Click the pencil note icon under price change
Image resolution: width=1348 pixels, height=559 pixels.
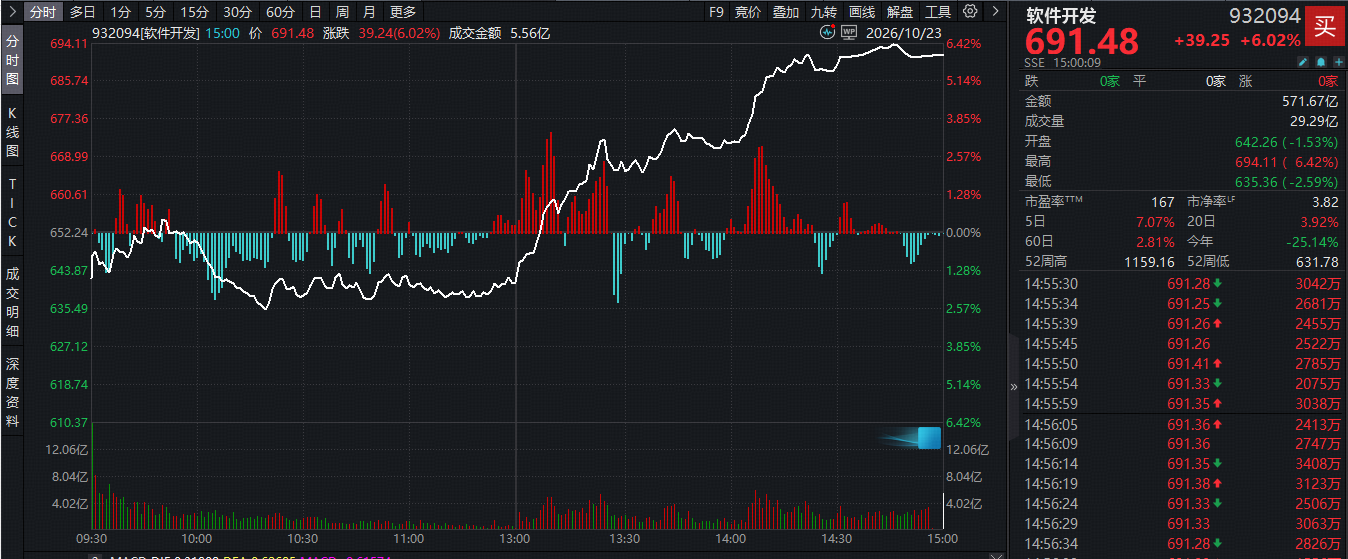pyautogui.click(x=1303, y=62)
